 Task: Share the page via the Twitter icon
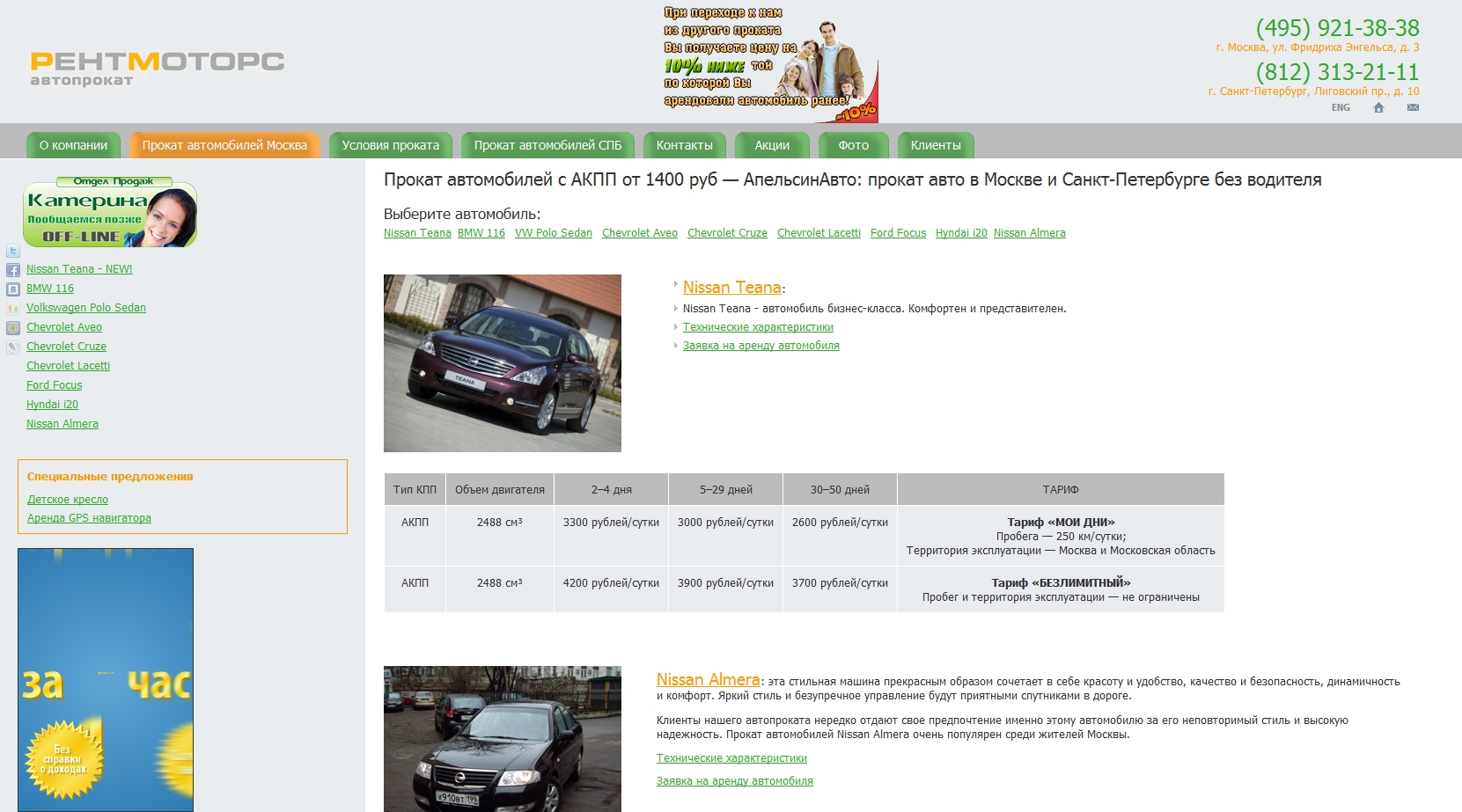coord(13,252)
